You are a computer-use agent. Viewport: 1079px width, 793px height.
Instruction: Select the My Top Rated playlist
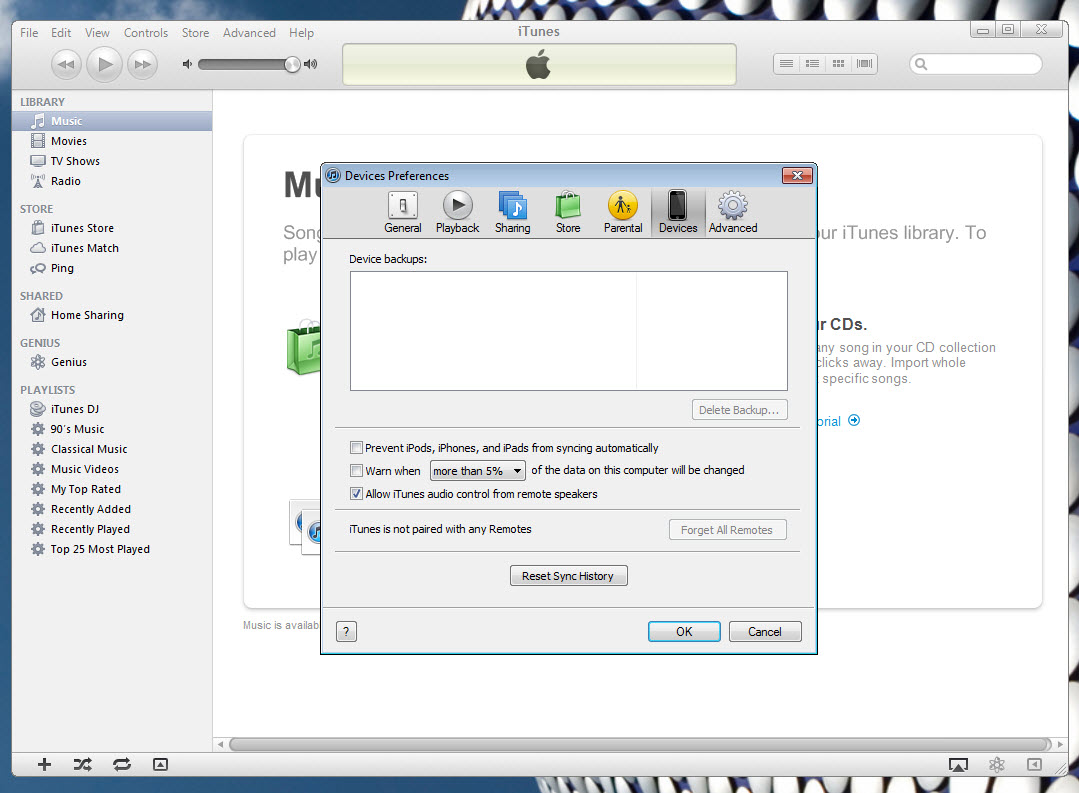(x=111, y=489)
